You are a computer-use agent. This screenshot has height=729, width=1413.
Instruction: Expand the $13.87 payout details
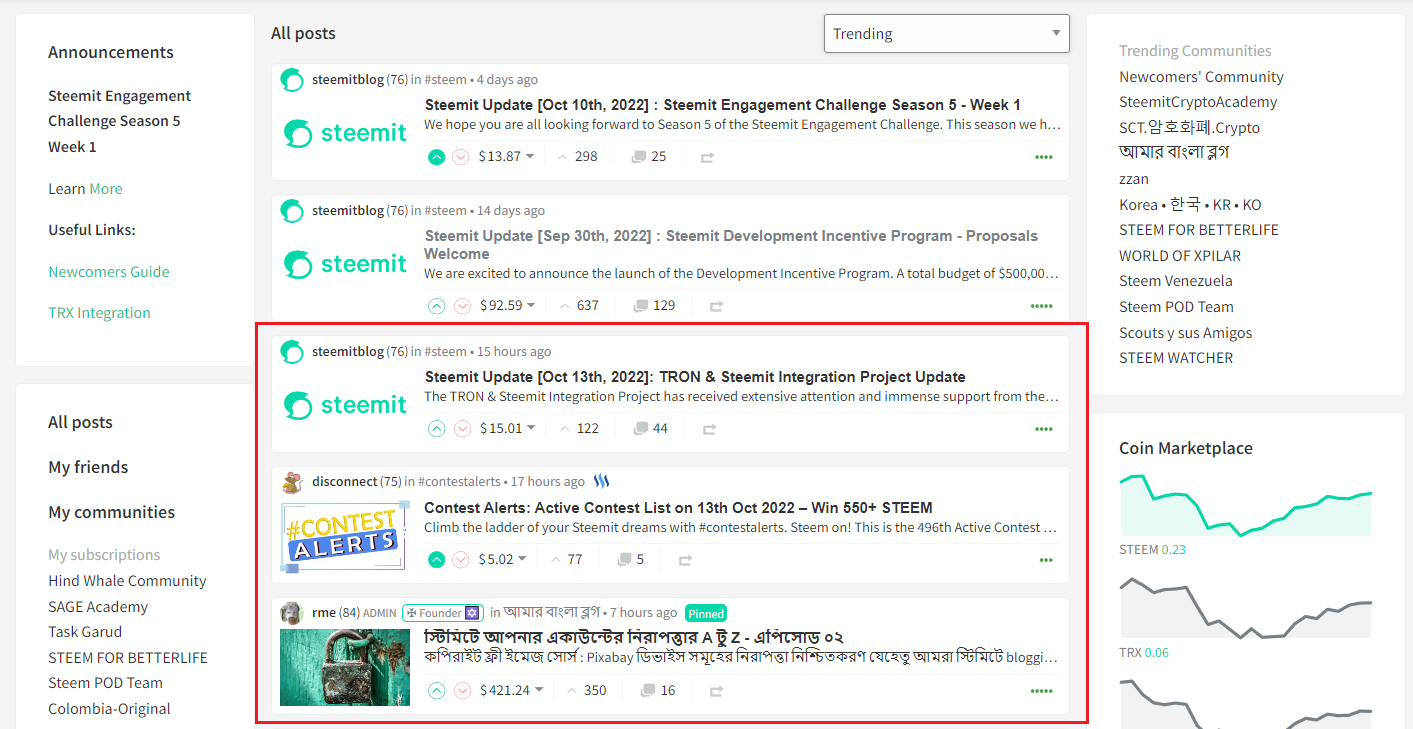pyautogui.click(x=506, y=157)
